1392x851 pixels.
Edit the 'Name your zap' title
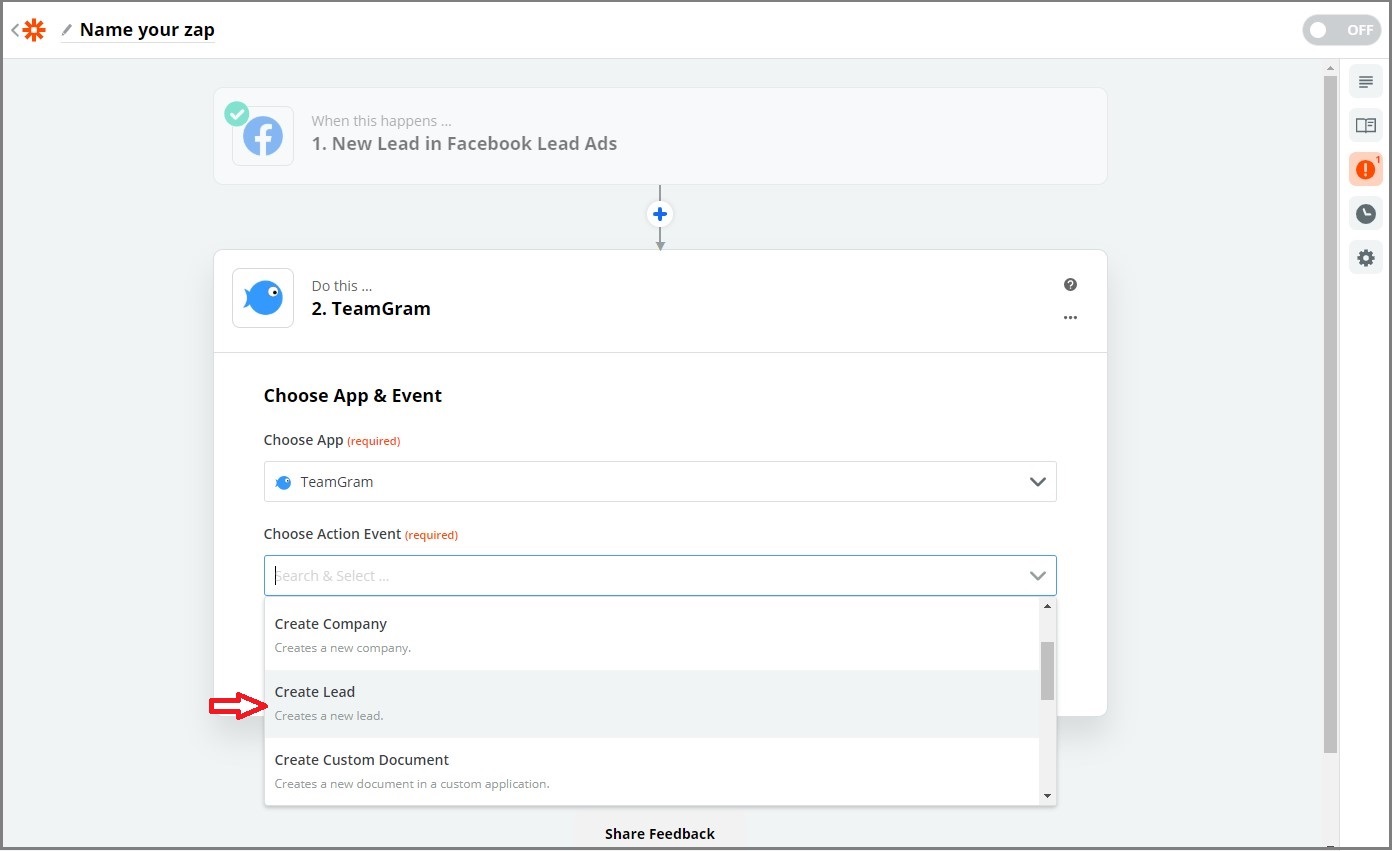click(147, 29)
